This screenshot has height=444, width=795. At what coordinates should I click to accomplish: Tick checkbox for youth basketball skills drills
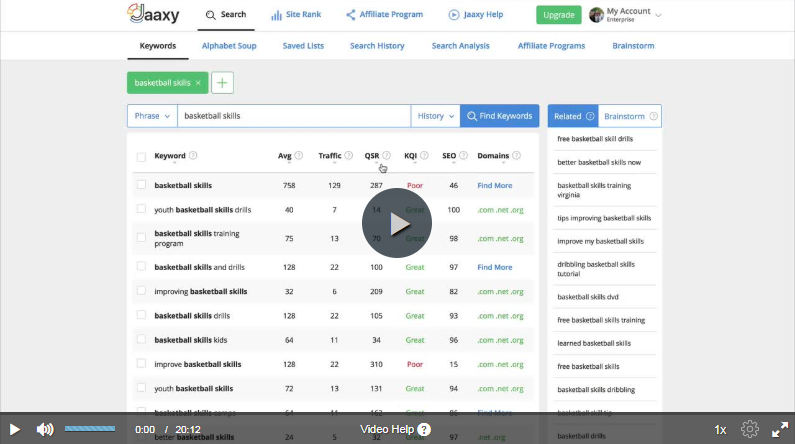coord(141,210)
